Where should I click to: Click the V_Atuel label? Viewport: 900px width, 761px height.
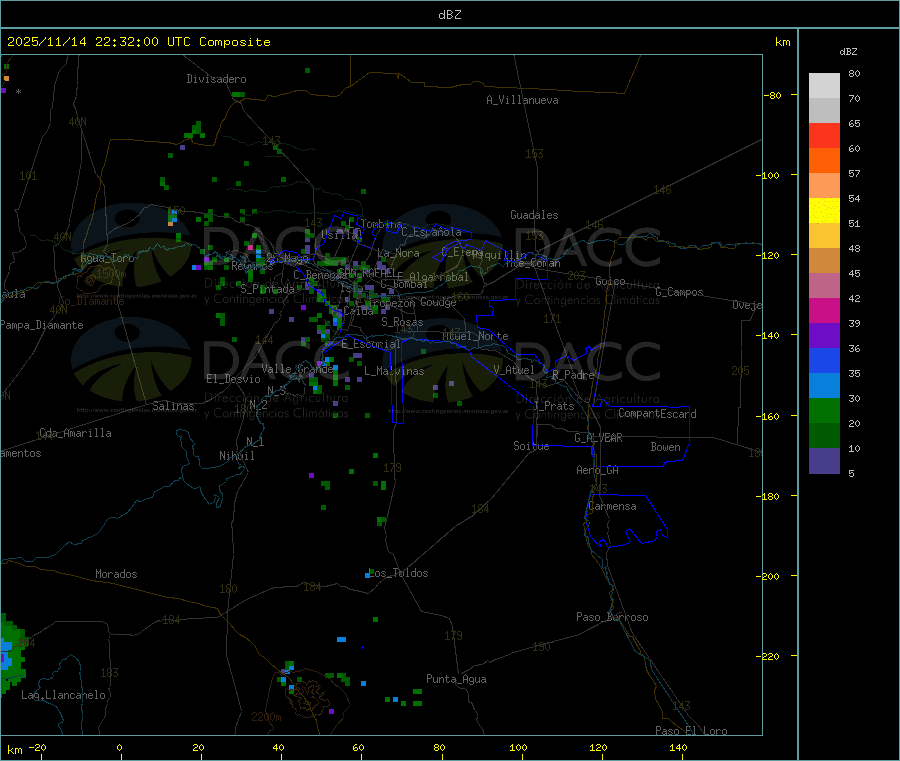(x=514, y=370)
